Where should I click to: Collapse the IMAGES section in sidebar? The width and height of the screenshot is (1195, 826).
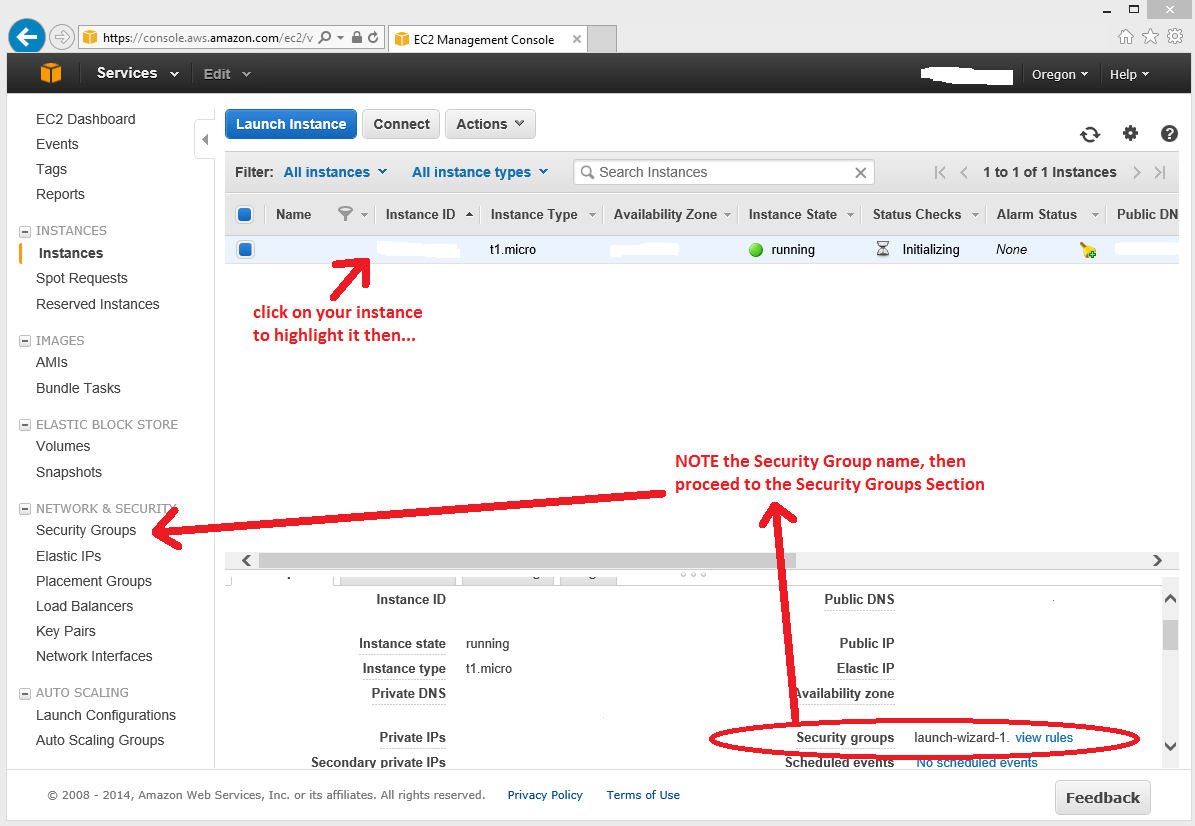(x=24, y=341)
